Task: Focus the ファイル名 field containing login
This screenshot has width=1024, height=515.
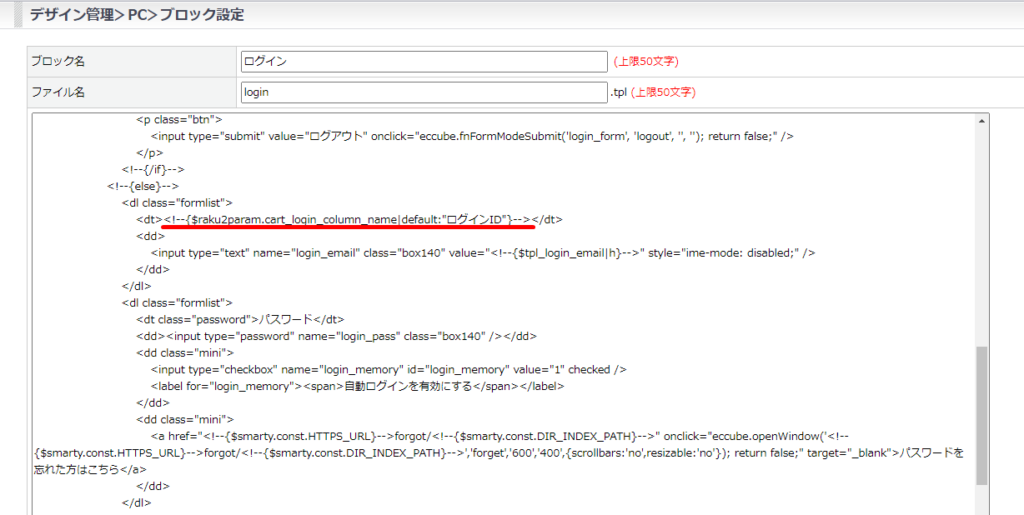Action: point(424,92)
